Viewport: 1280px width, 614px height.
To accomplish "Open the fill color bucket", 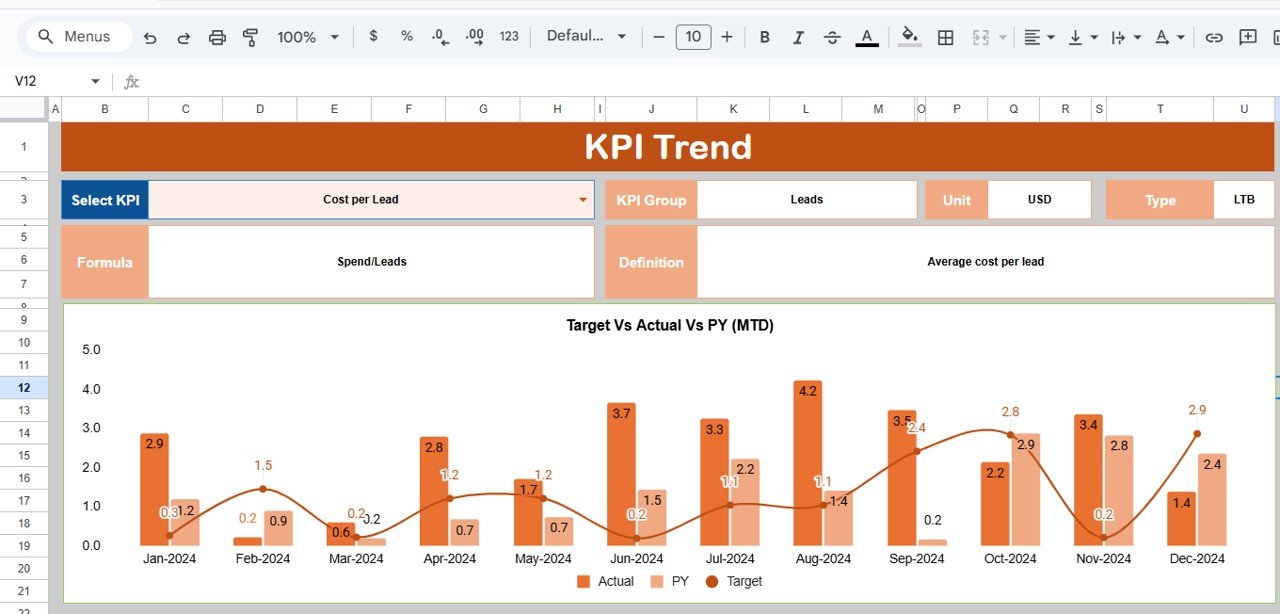I will click(x=910, y=37).
